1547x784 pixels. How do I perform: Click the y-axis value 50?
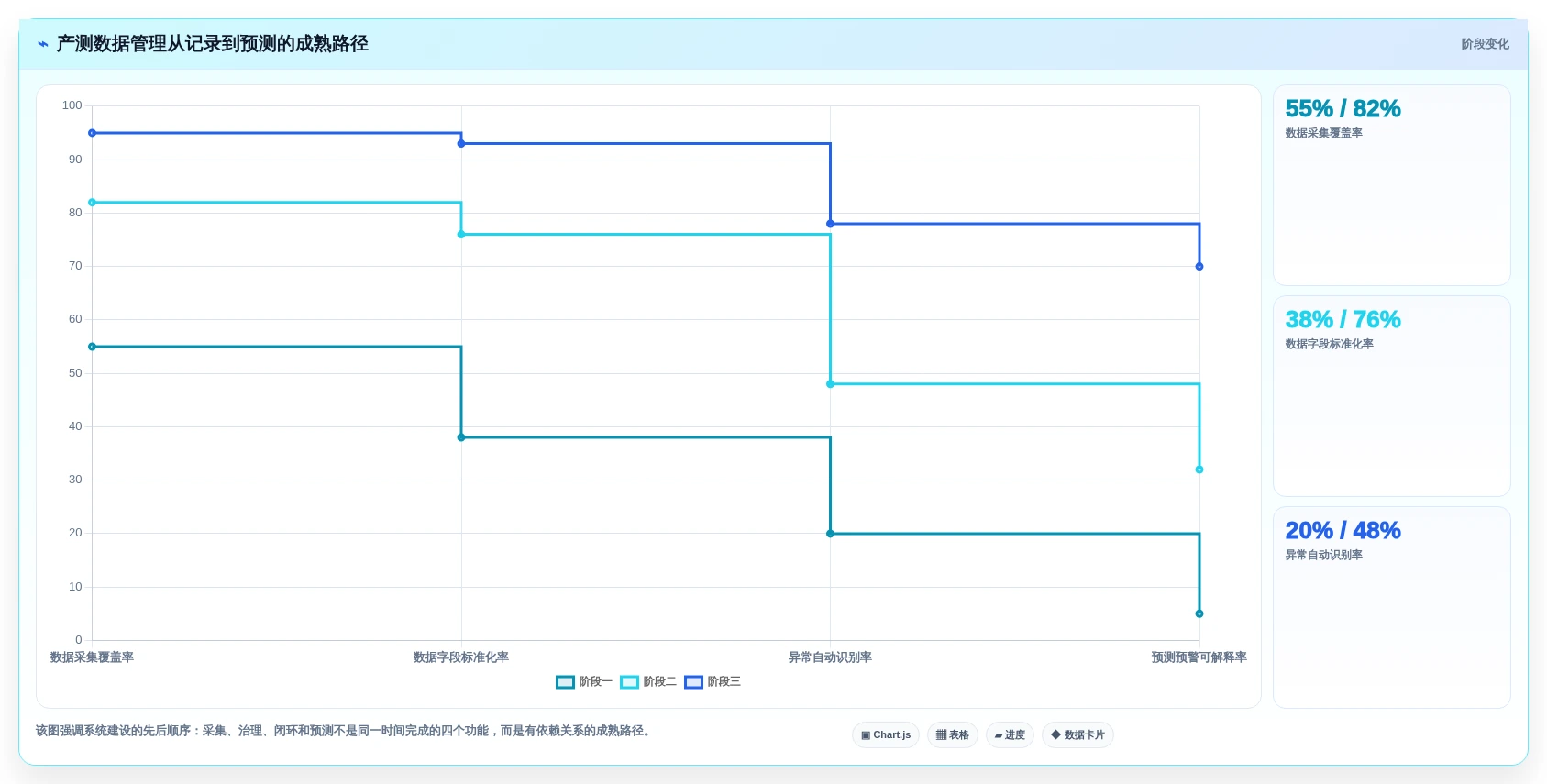pos(75,373)
